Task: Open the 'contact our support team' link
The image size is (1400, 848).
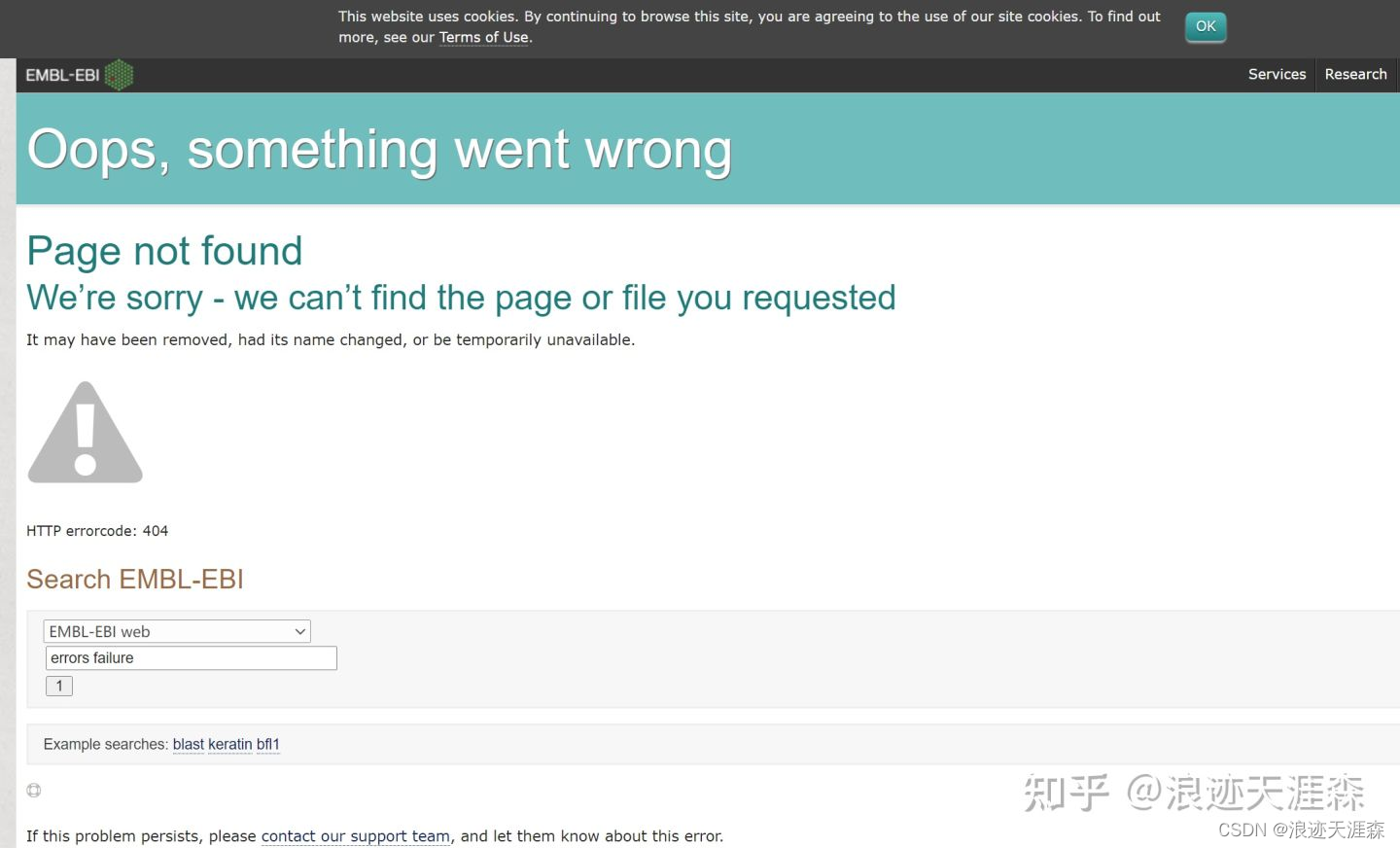Action: [356, 836]
